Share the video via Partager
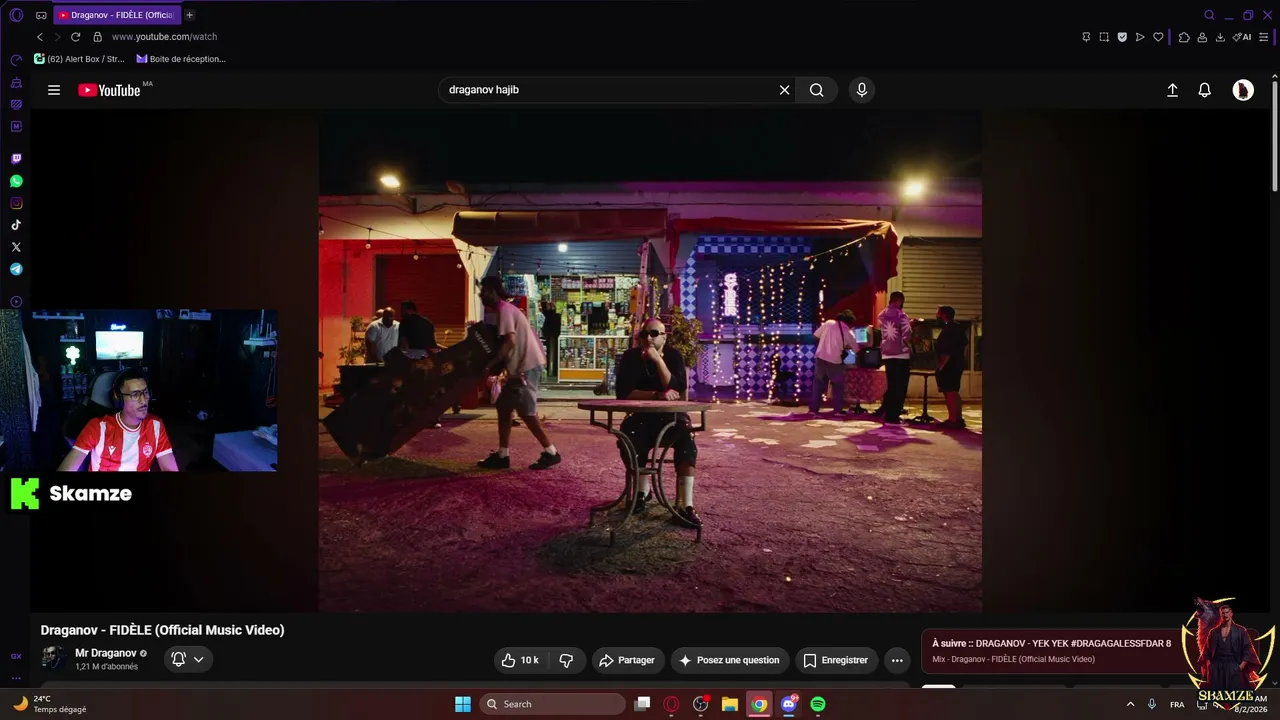Viewport: 1280px width, 720px height. pos(626,660)
